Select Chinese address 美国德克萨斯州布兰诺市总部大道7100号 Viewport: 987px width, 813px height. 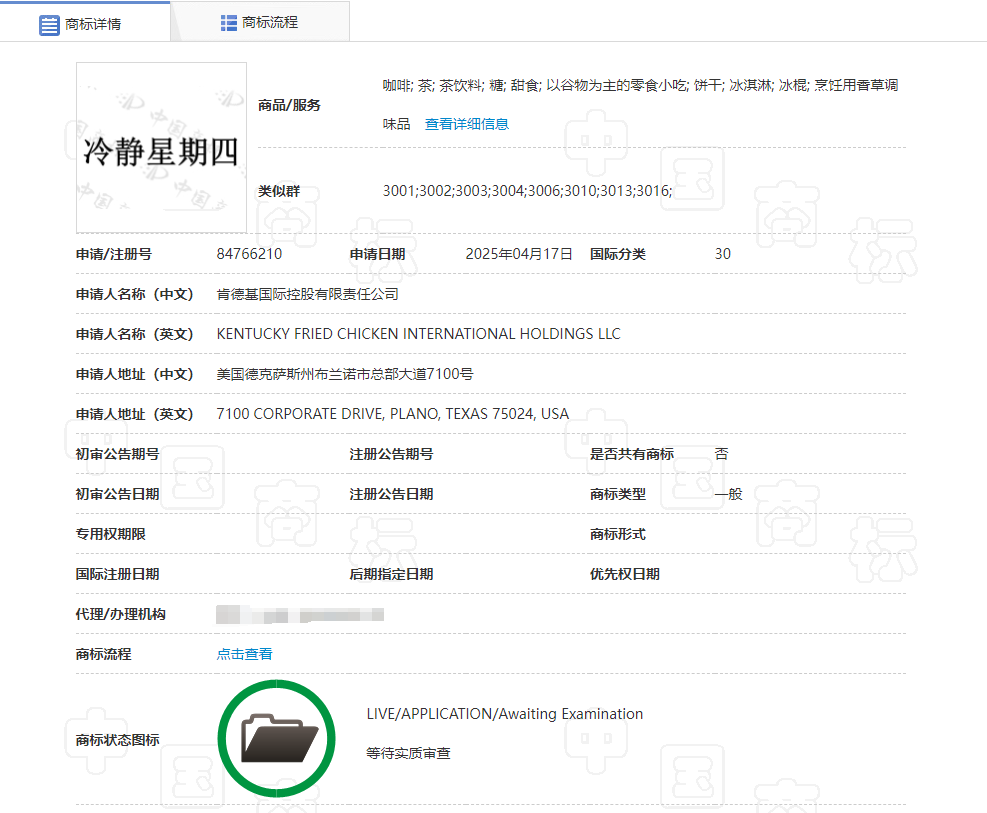[345, 374]
